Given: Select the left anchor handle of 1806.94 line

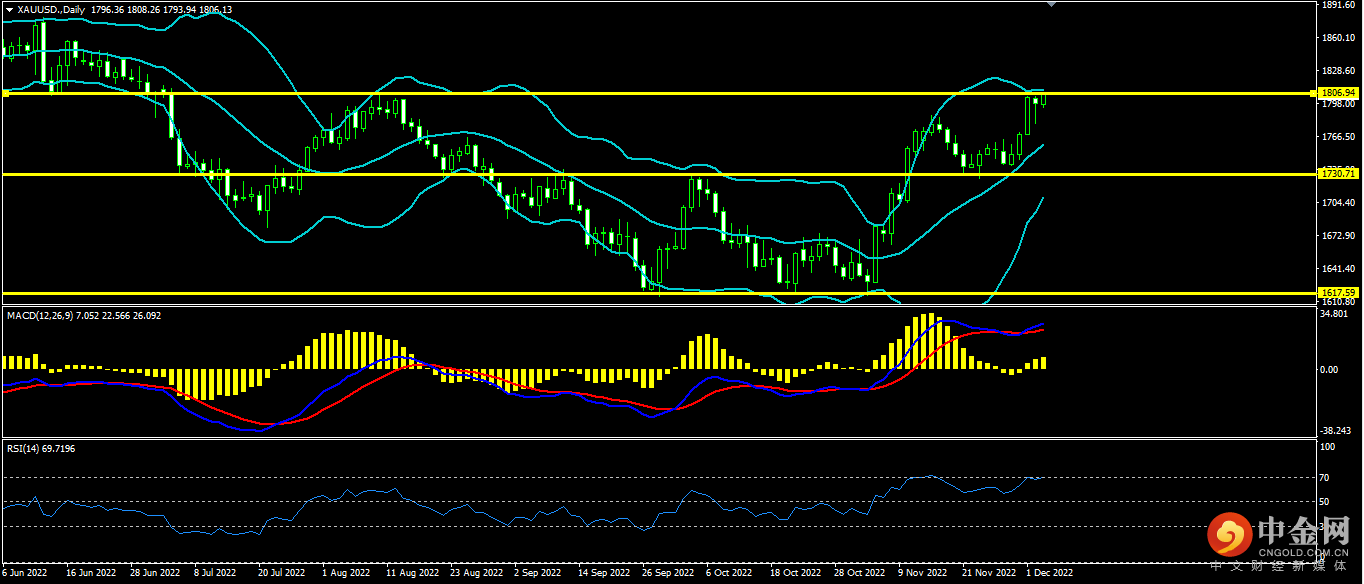Looking at the screenshot, I should pos(5,93).
